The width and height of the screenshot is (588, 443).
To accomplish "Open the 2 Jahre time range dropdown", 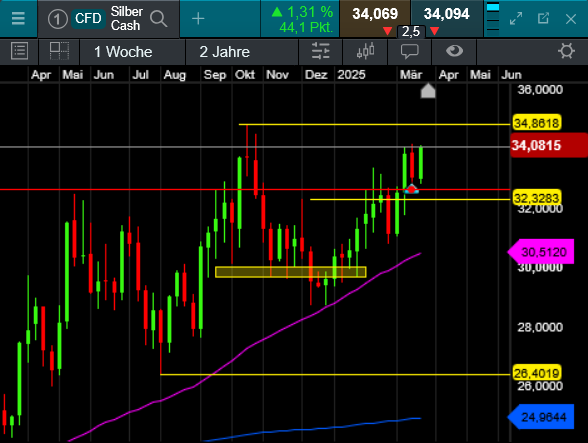I will coord(242,52).
